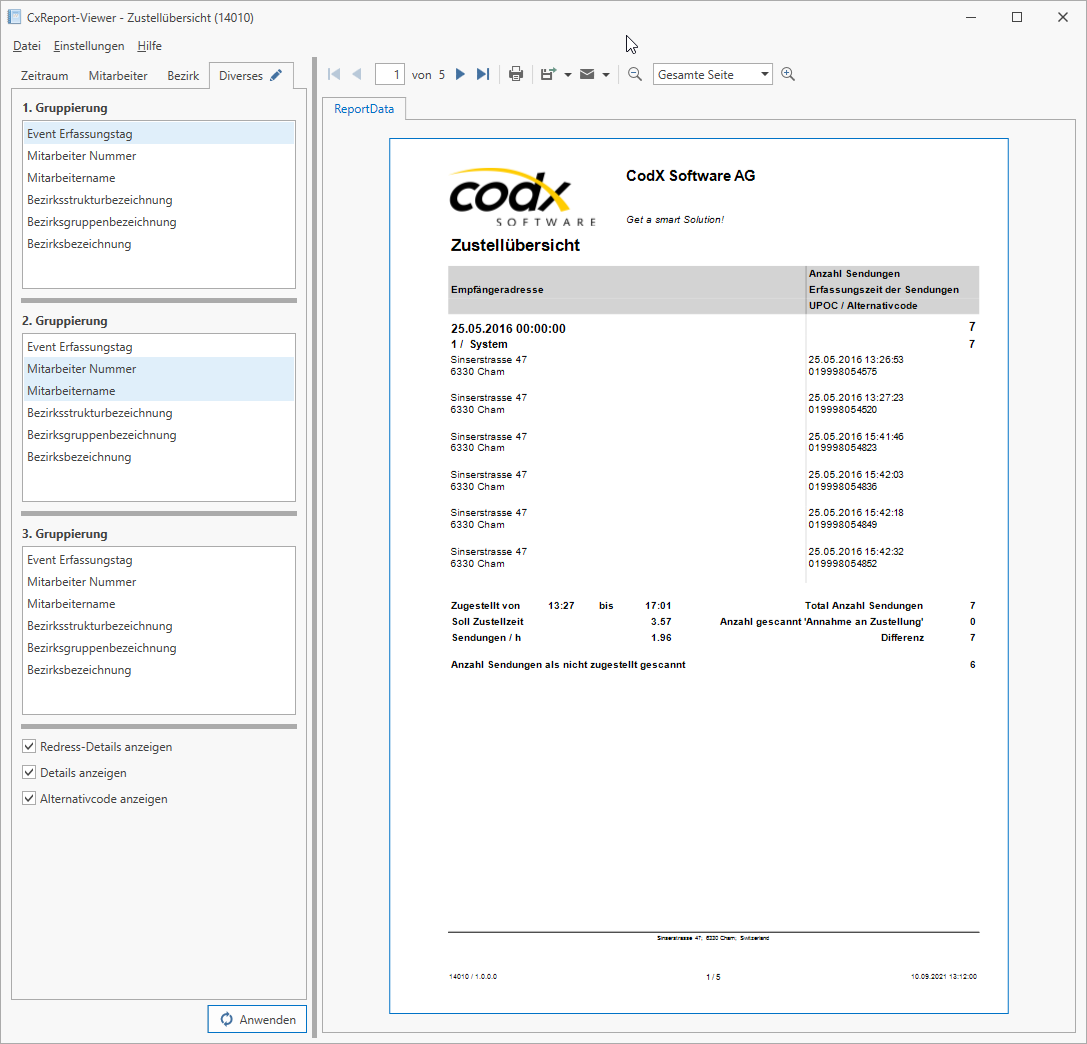Click the timestamp 25.05.2016 15:41:46
Screen dimensions: 1087x1044
pos(855,437)
